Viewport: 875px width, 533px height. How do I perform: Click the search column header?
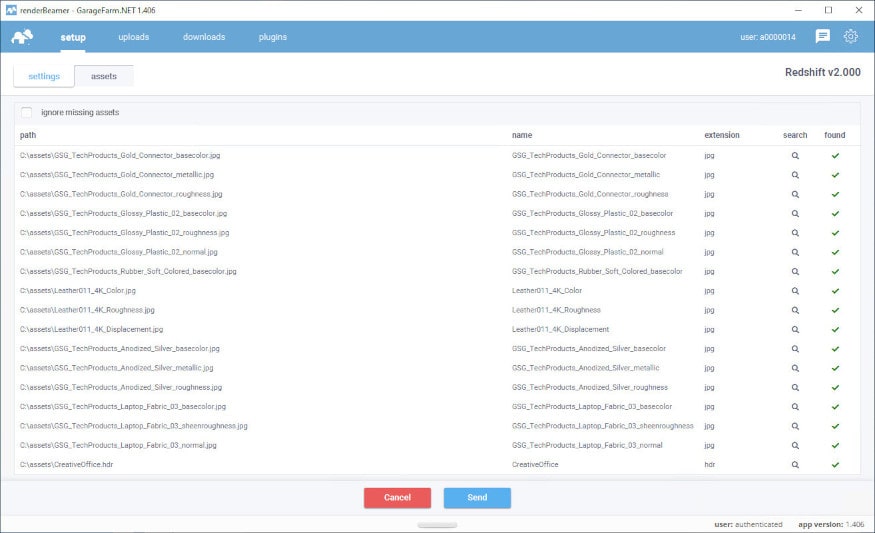click(795, 135)
